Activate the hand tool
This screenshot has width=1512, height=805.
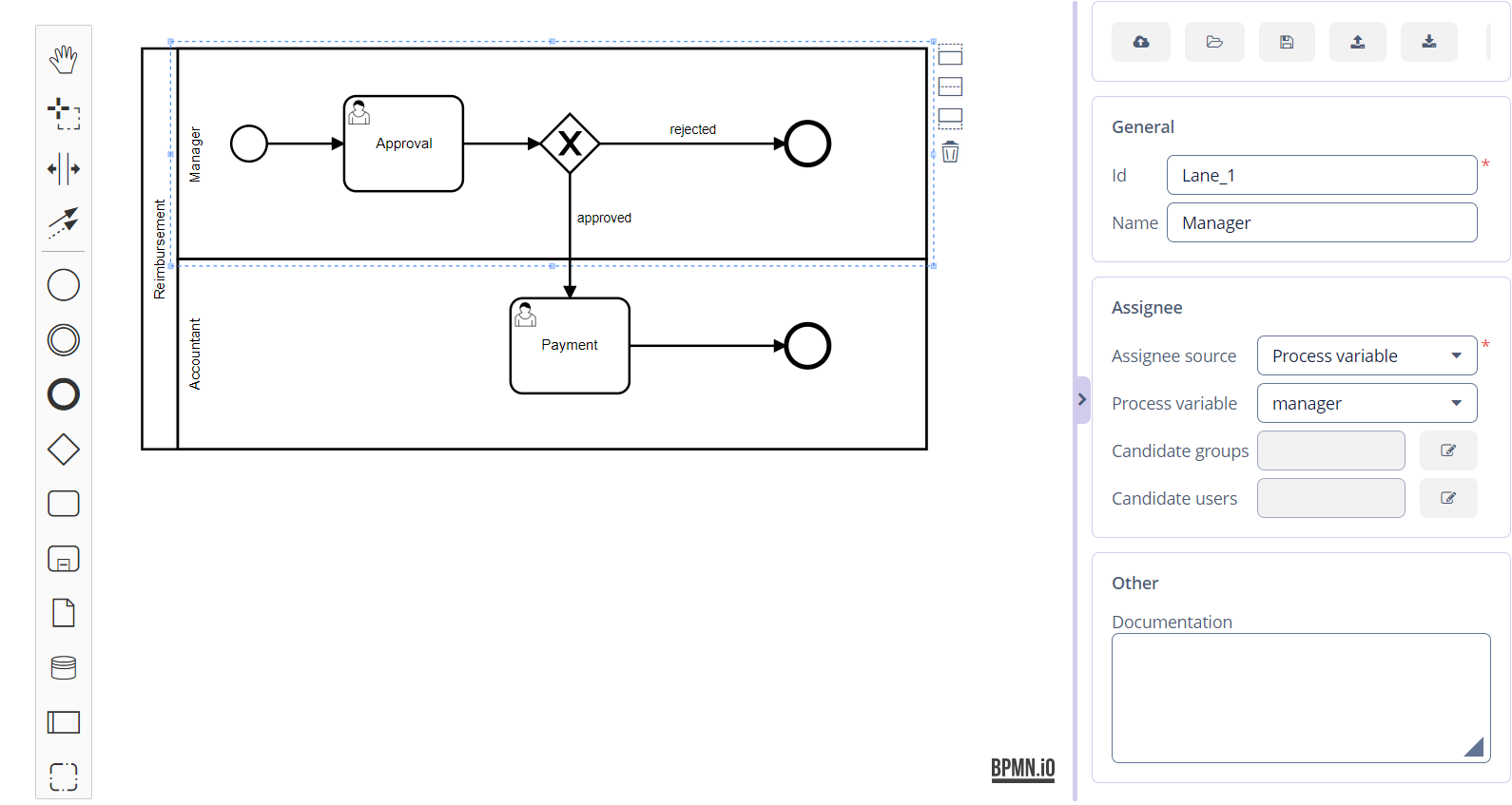(x=64, y=59)
